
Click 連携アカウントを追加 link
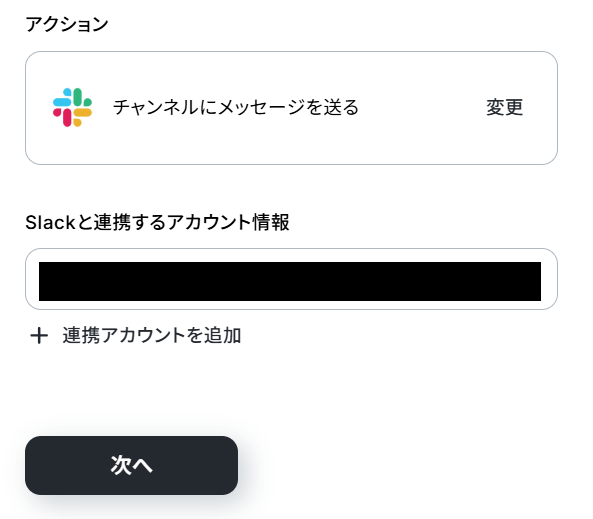point(152,336)
